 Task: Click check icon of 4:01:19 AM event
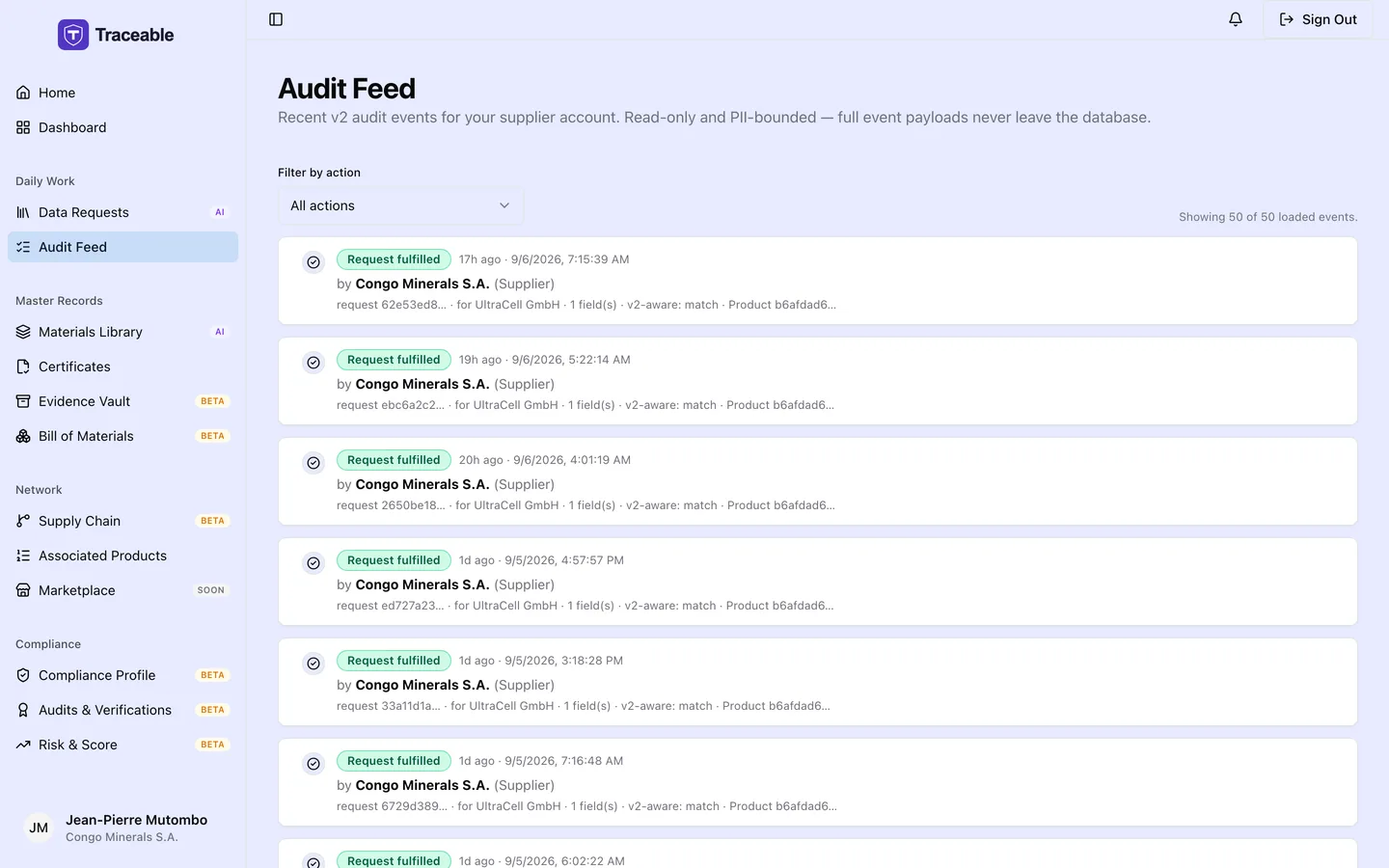313,463
